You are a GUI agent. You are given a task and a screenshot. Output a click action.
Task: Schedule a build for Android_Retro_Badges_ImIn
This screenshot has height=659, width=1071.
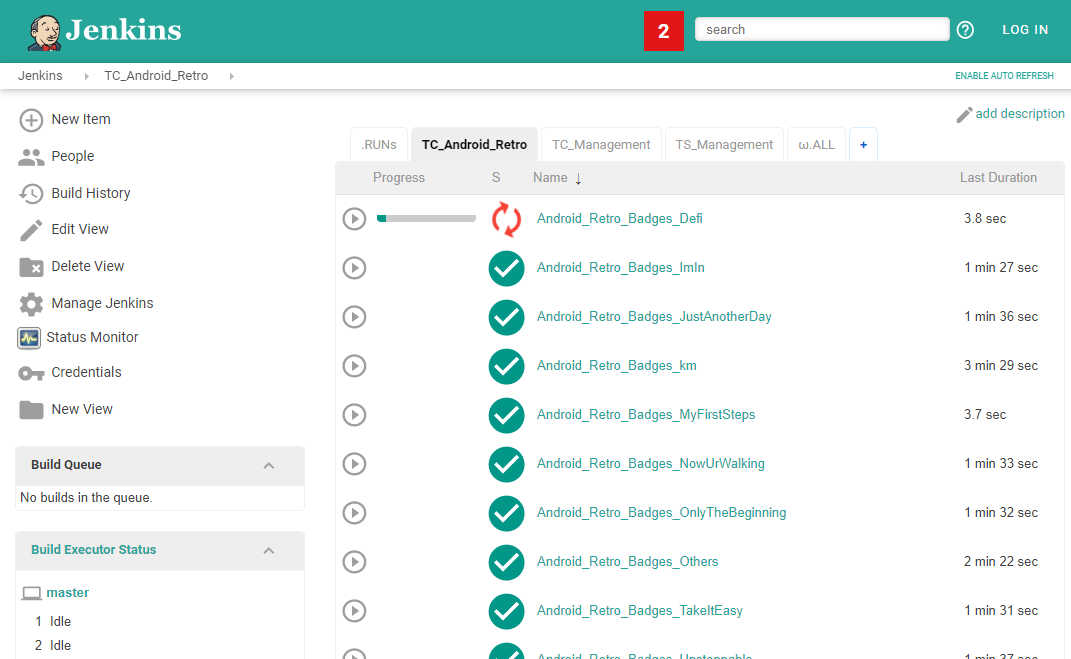coord(354,268)
